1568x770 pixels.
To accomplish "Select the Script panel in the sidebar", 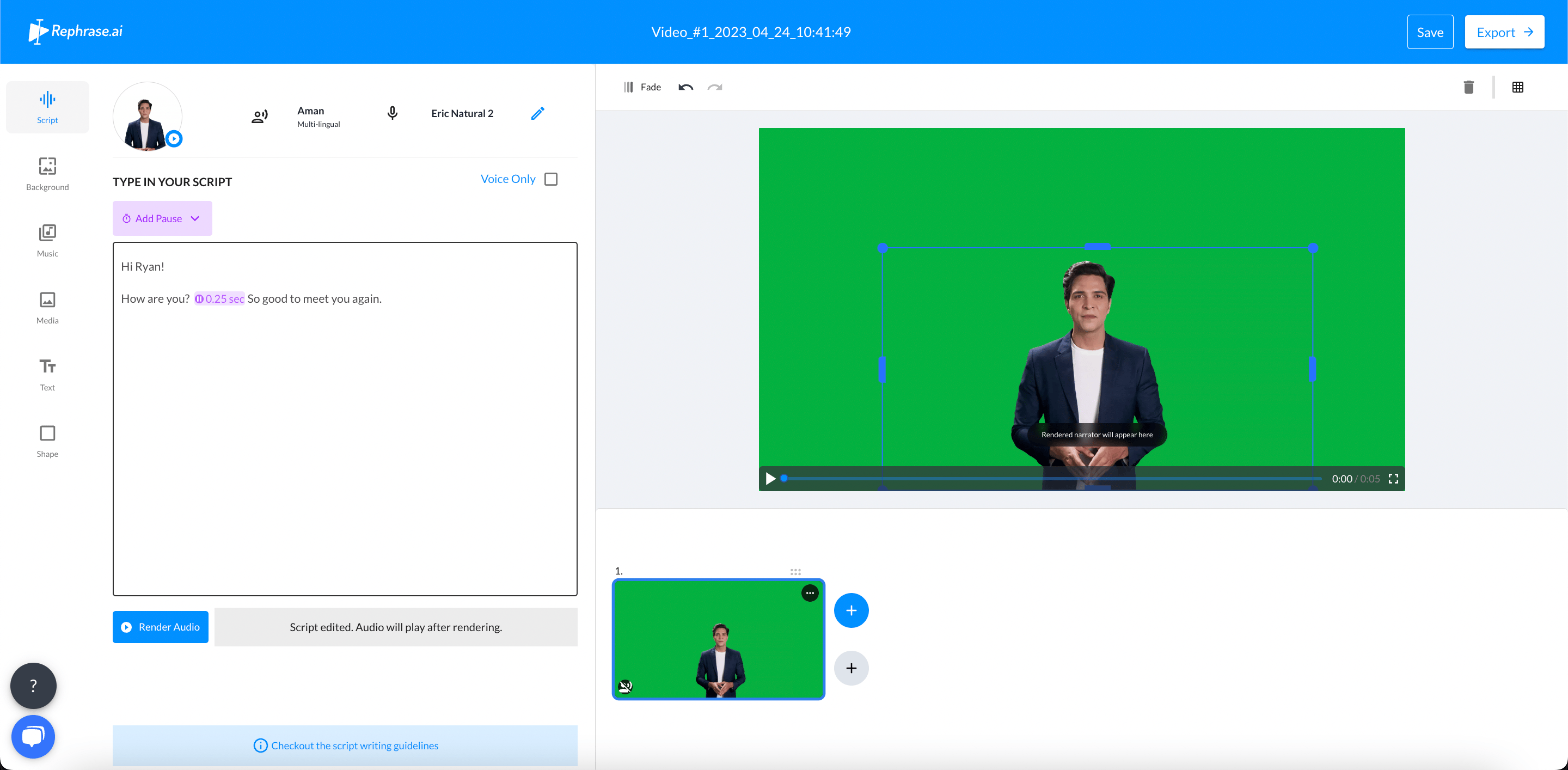I will click(x=47, y=107).
